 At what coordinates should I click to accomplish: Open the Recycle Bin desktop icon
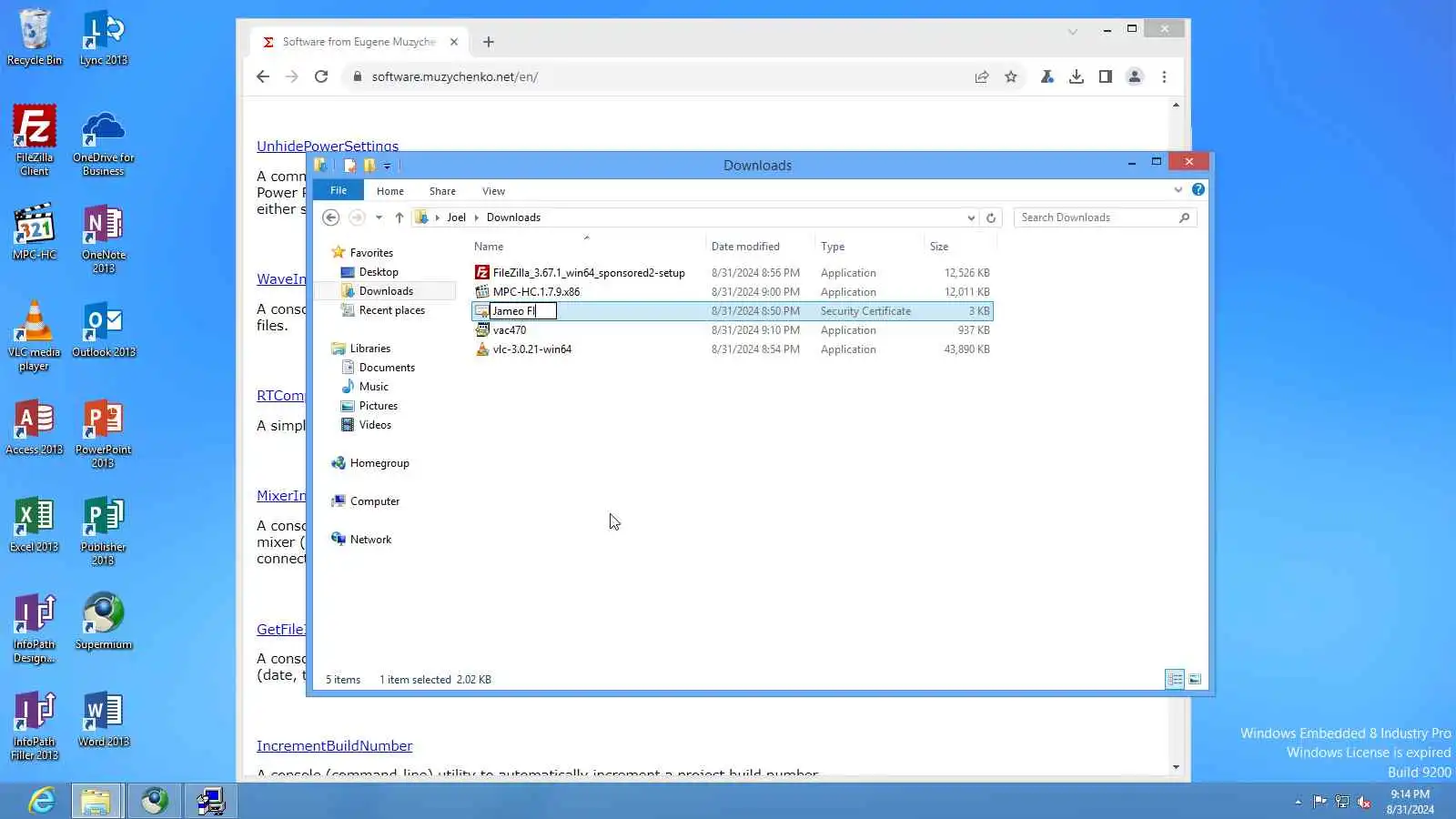click(35, 37)
